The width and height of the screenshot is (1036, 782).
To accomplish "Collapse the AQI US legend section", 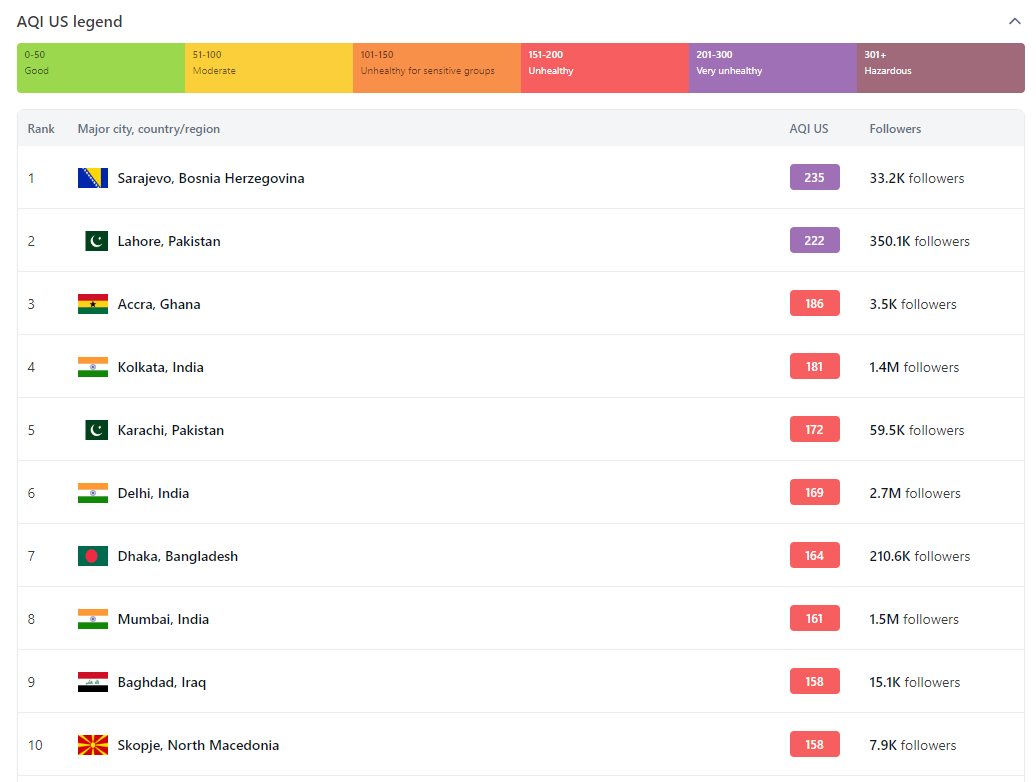I will tap(1015, 21).
